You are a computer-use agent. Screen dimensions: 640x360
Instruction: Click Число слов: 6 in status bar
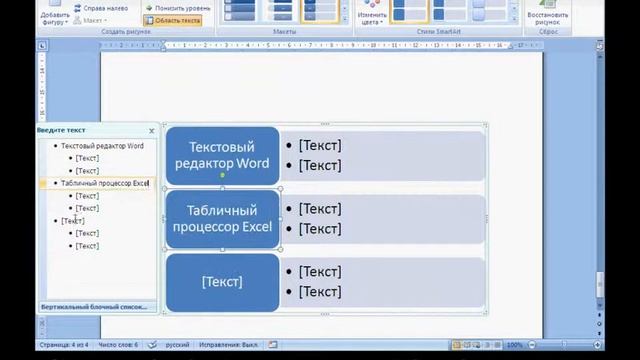pos(118,345)
